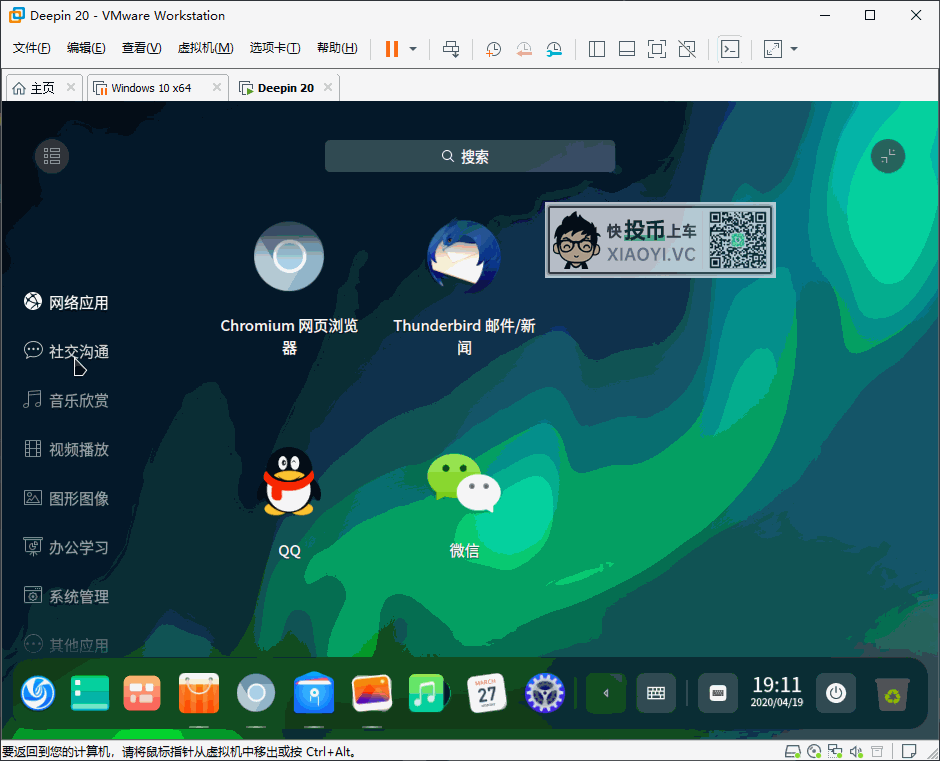Open the Calendar showing March 27 in dock
Screen dimensions: 940x761
[486, 693]
